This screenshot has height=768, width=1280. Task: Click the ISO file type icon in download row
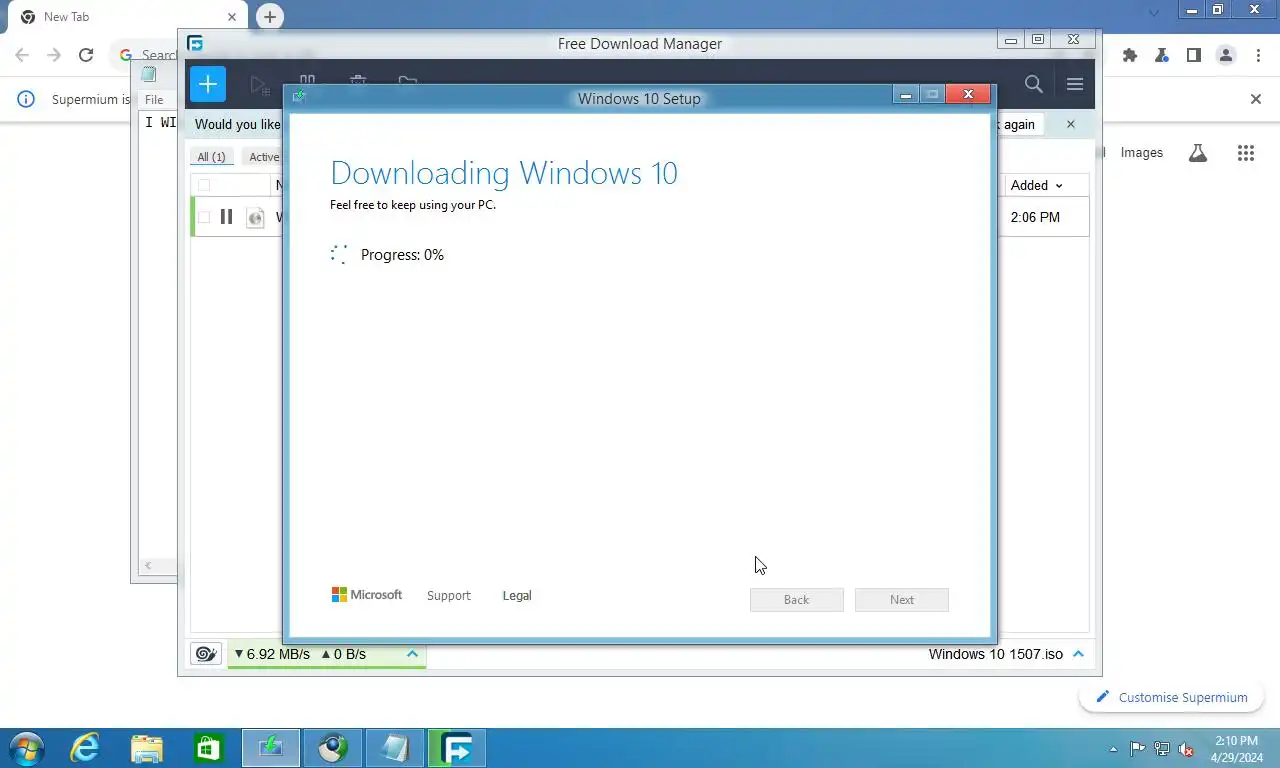point(256,217)
